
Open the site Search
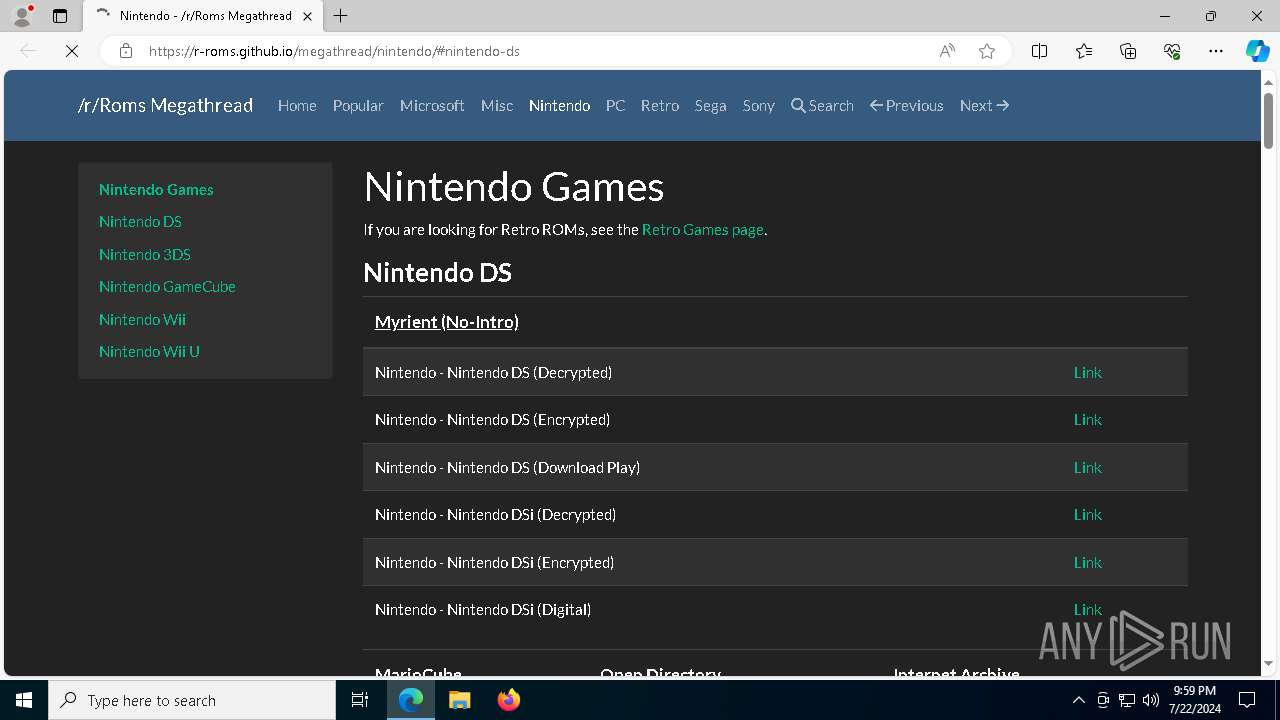pyautogui.click(x=822, y=105)
